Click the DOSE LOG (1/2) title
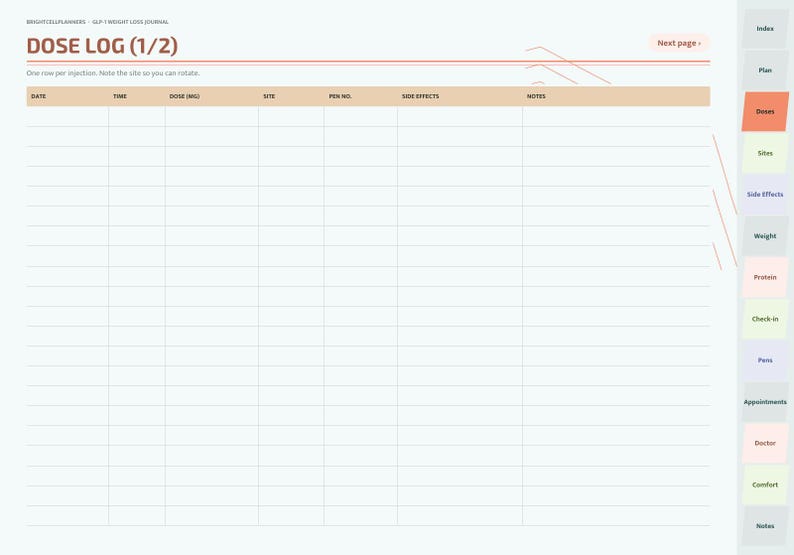 pos(102,46)
